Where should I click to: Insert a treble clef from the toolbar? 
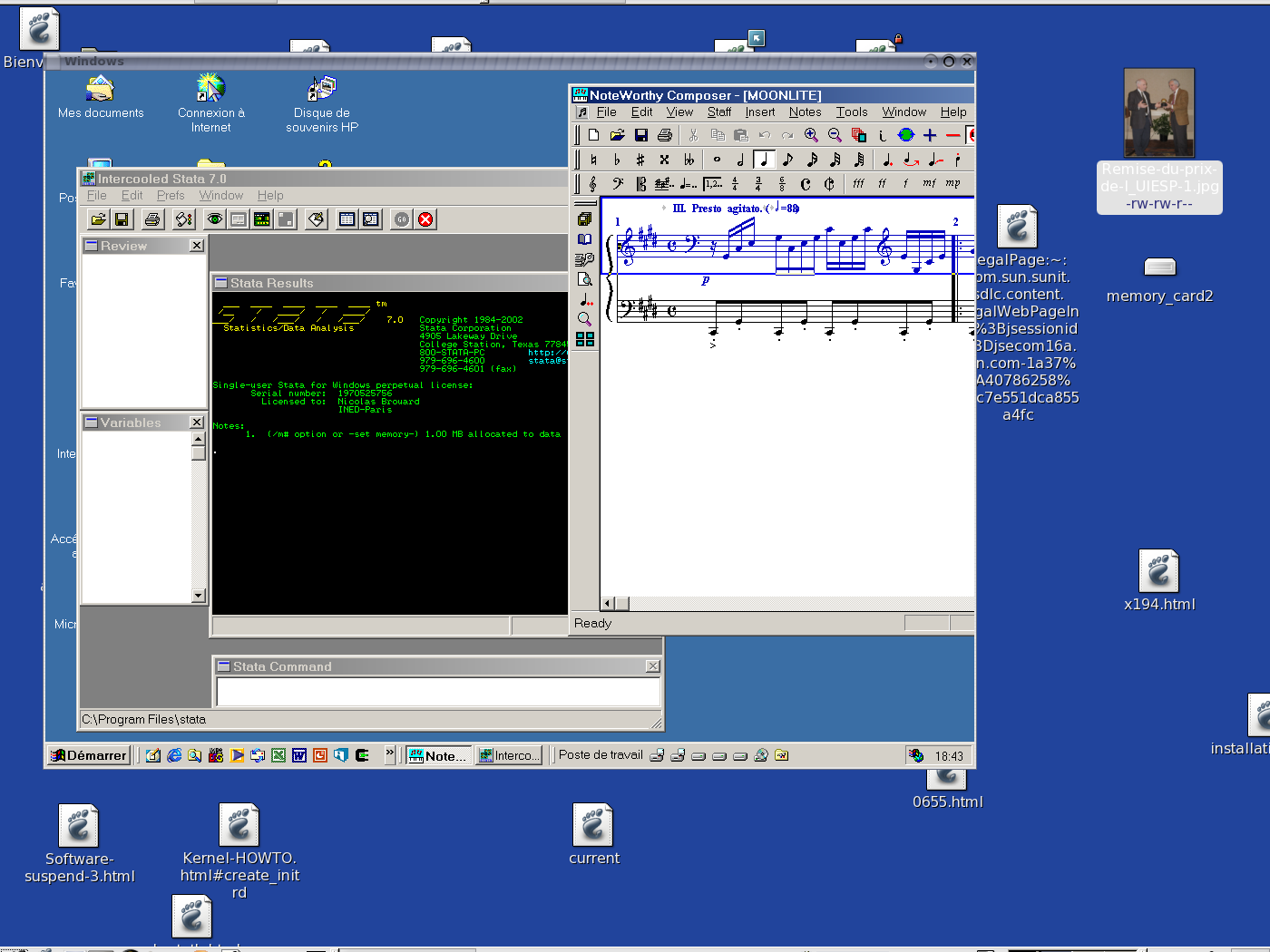[x=593, y=184]
